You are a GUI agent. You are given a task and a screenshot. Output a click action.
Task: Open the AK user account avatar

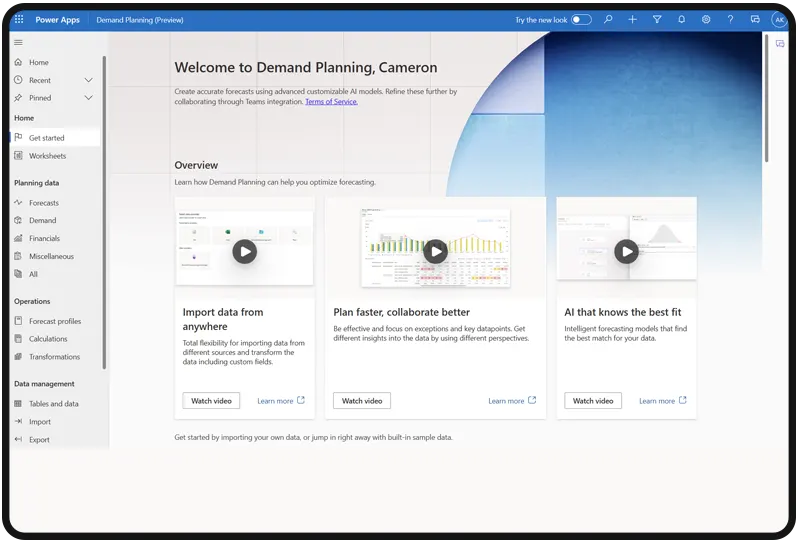[779, 19]
